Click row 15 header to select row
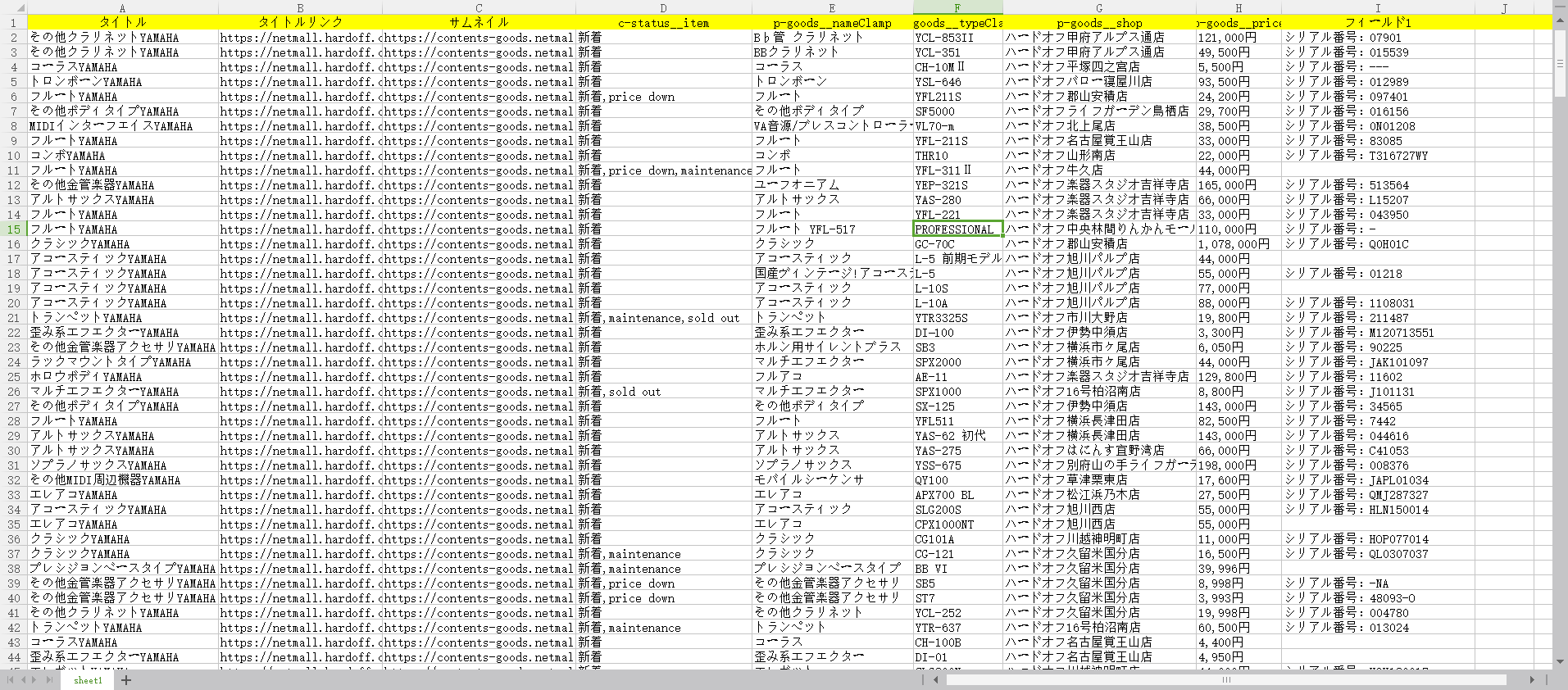1568x690 pixels. 13,229
